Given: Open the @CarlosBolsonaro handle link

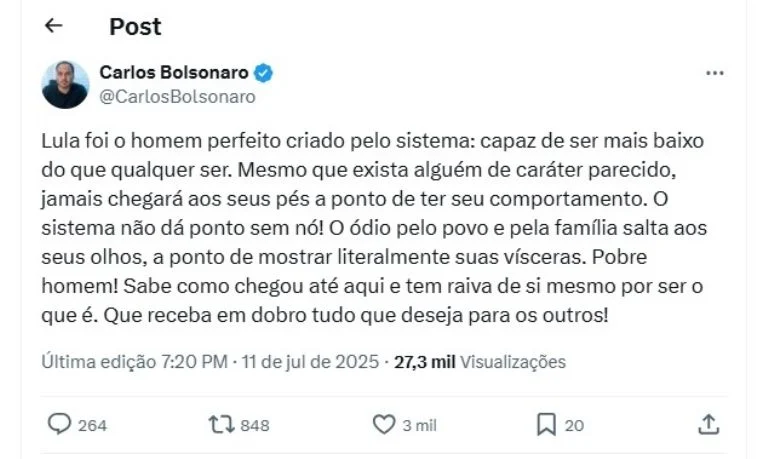Looking at the screenshot, I should click(177, 97).
